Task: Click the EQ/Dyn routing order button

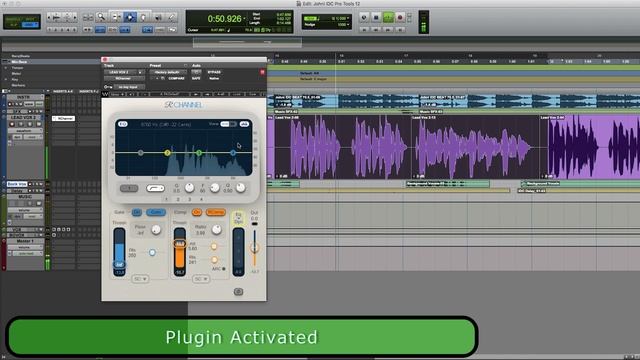Action: 238,218
